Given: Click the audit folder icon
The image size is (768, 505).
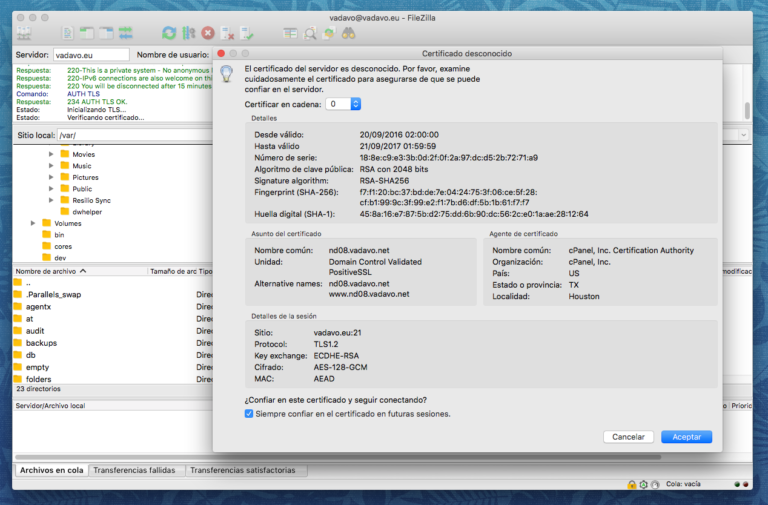Looking at the screenshot, I should pyautogui.click(x=18, y=331).
